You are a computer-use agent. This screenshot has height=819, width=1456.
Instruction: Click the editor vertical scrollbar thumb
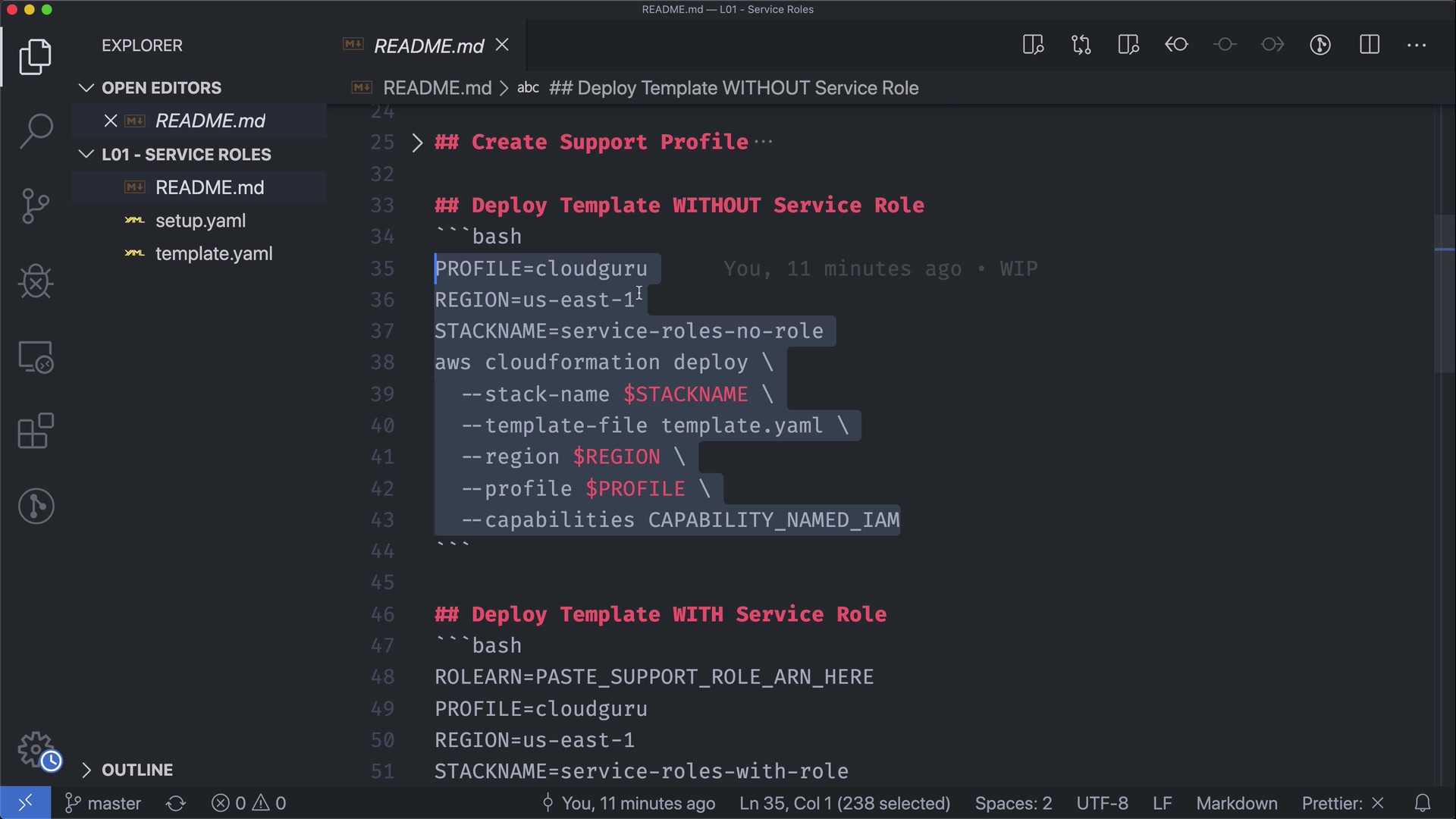(x=1443, y=294)
